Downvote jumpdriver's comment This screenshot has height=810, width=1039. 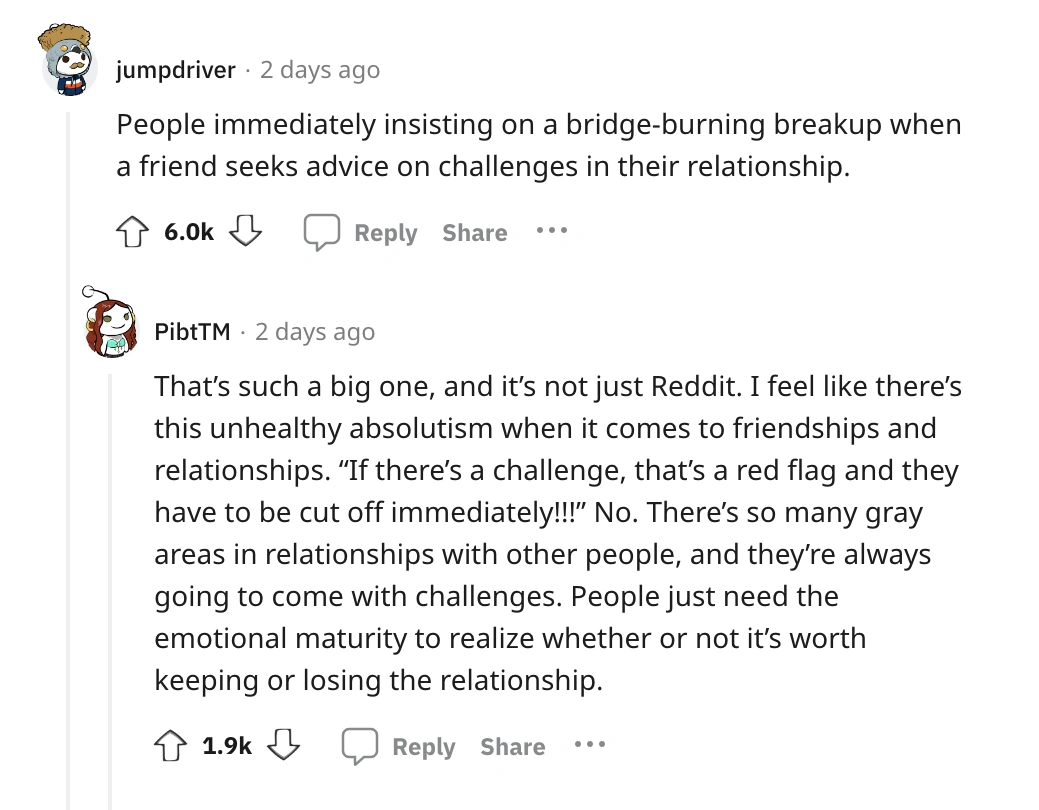(x=245, y=232)
